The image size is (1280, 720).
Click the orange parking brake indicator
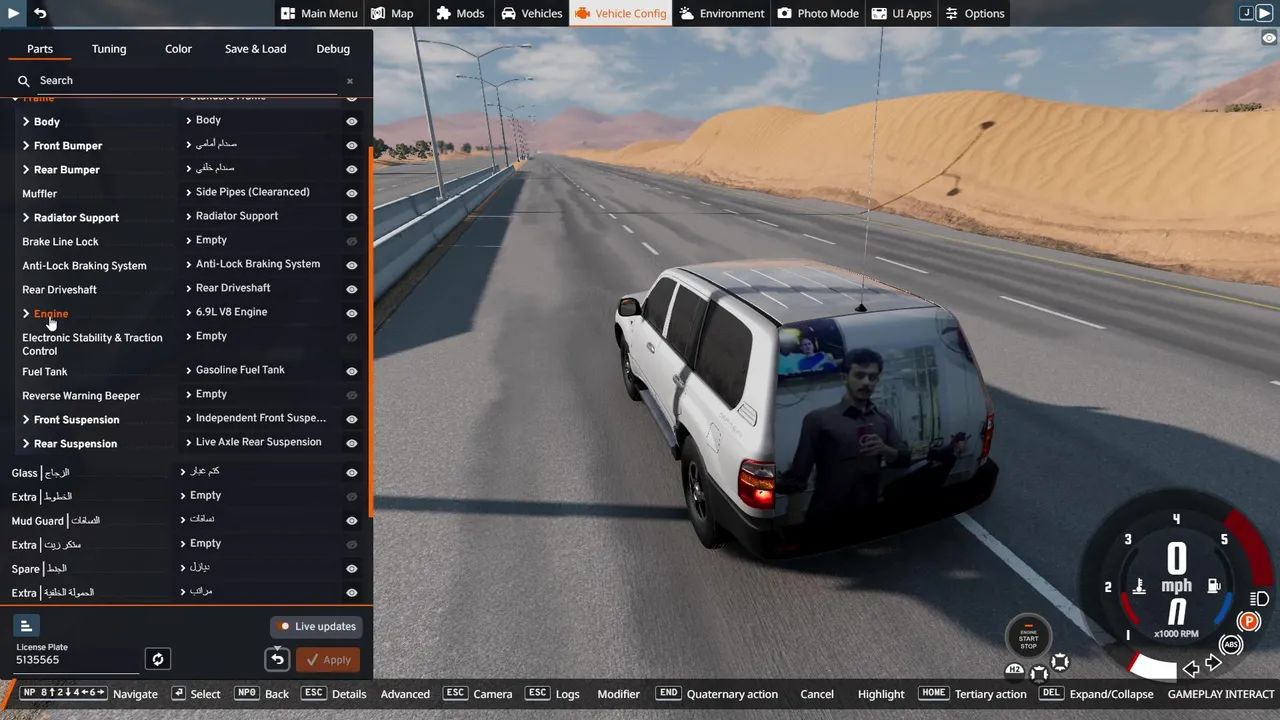(x=1248, y=622)
